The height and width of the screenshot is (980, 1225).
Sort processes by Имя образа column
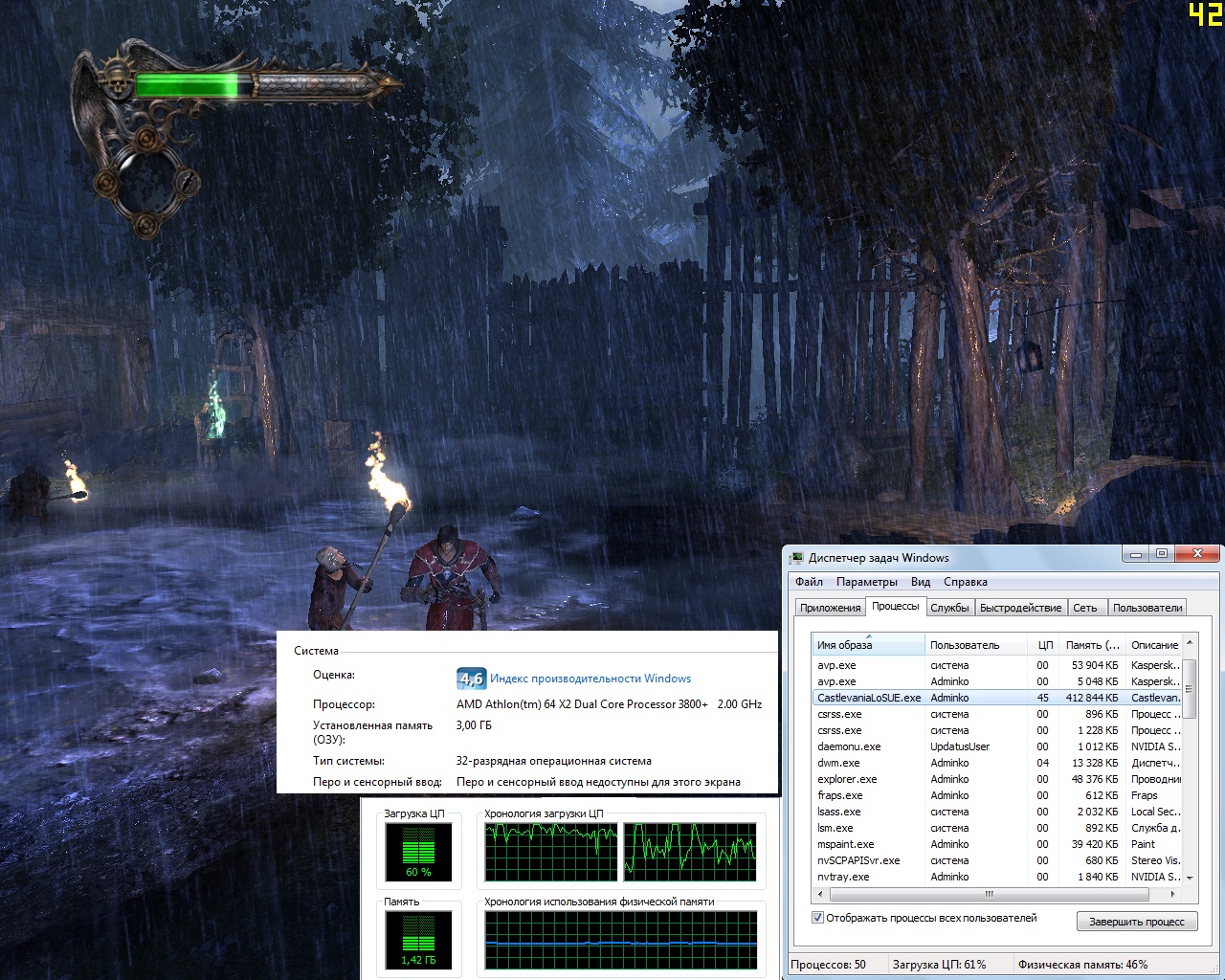868,645
